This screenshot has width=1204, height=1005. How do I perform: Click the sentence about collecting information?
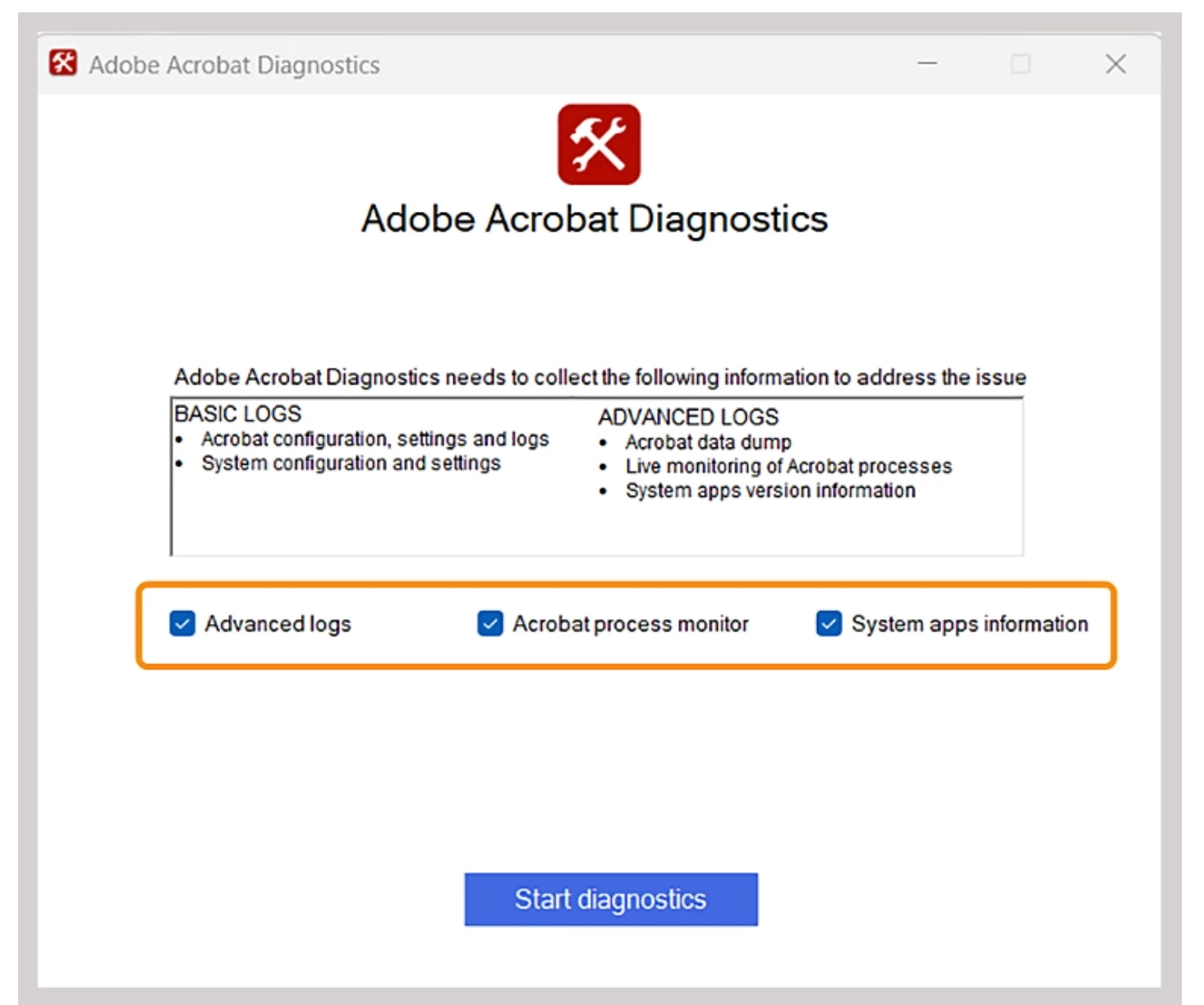(x=600, y=378)
